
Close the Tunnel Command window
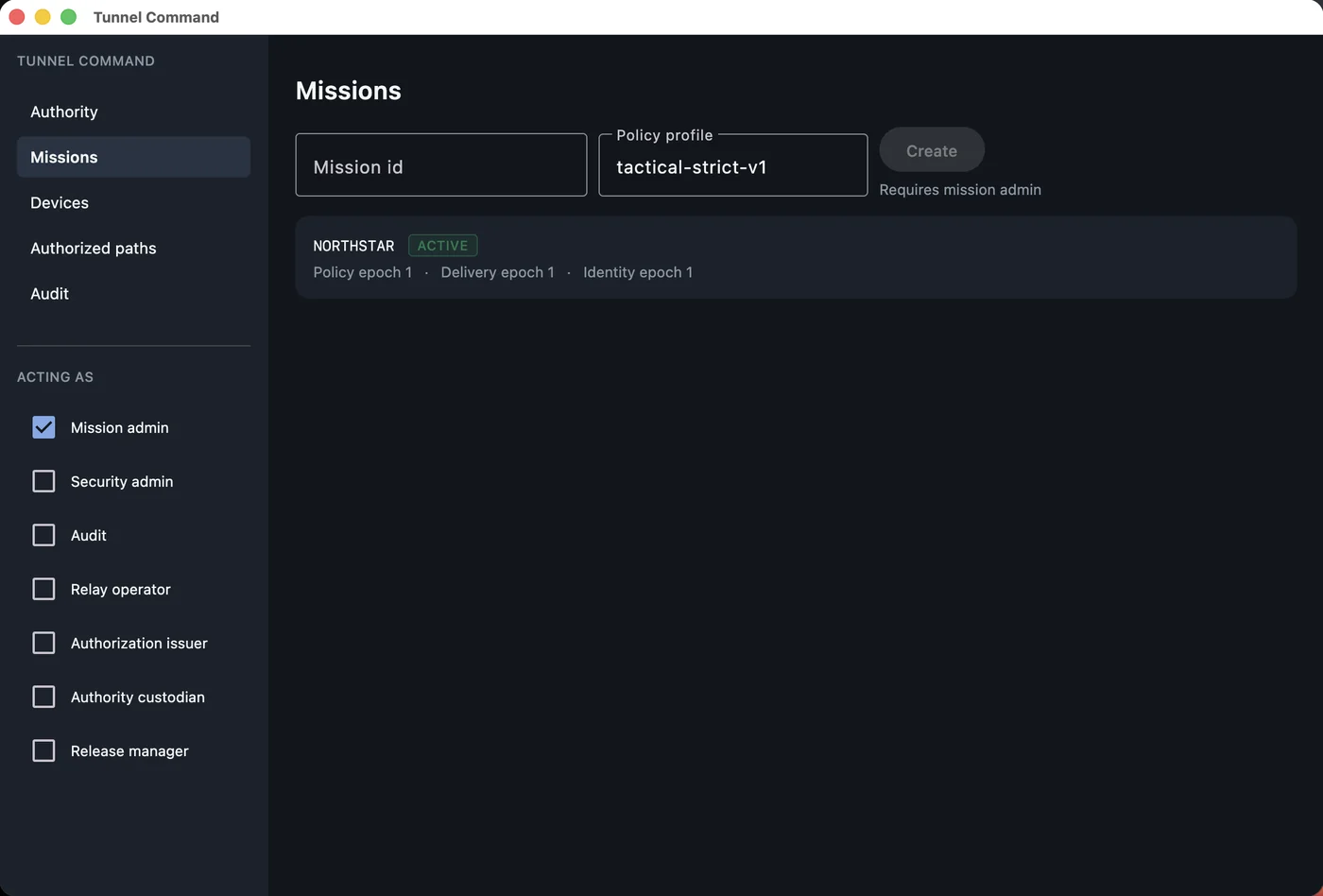(17, 17)
